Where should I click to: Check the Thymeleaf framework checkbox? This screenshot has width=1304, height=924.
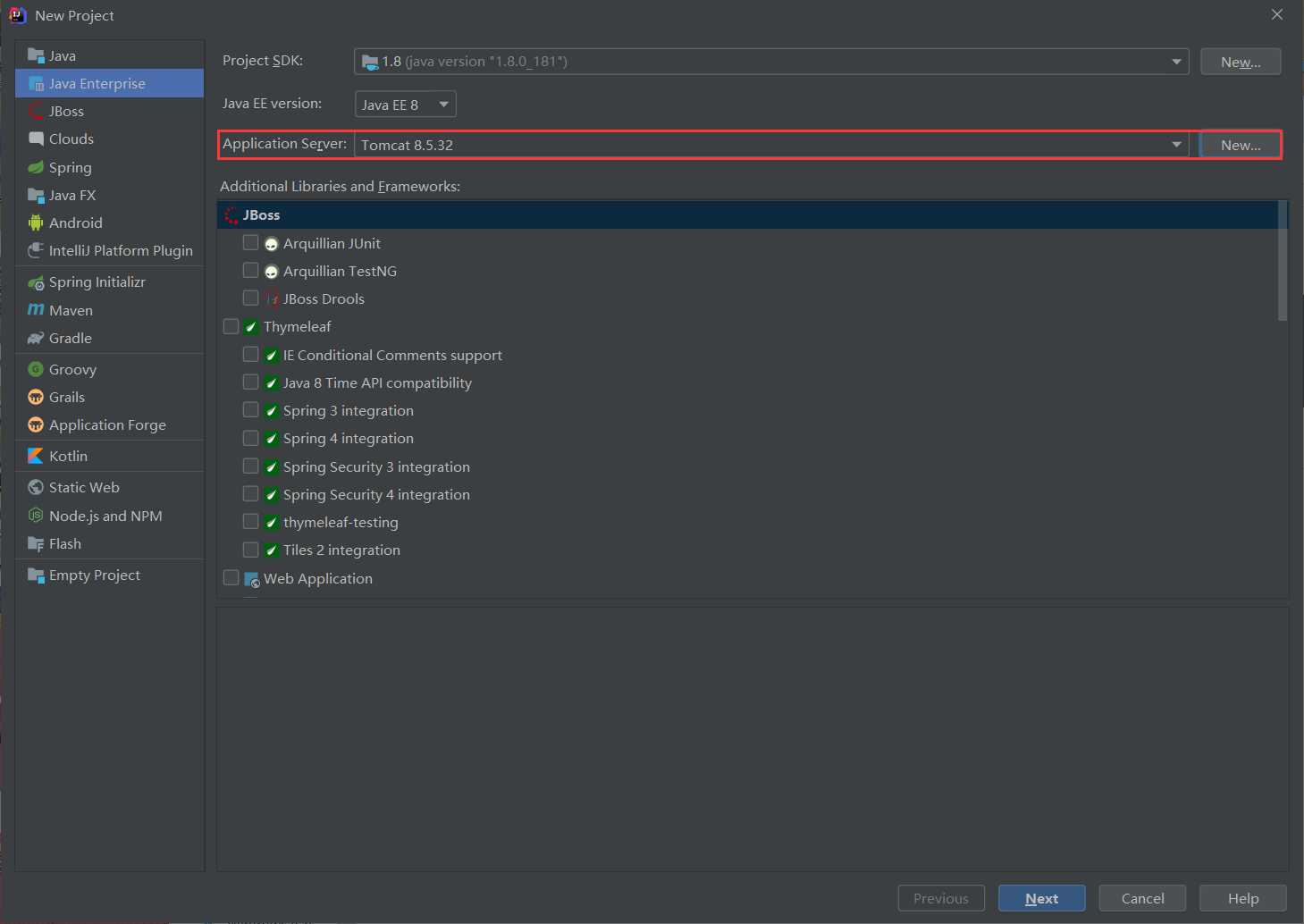[231, 326]
